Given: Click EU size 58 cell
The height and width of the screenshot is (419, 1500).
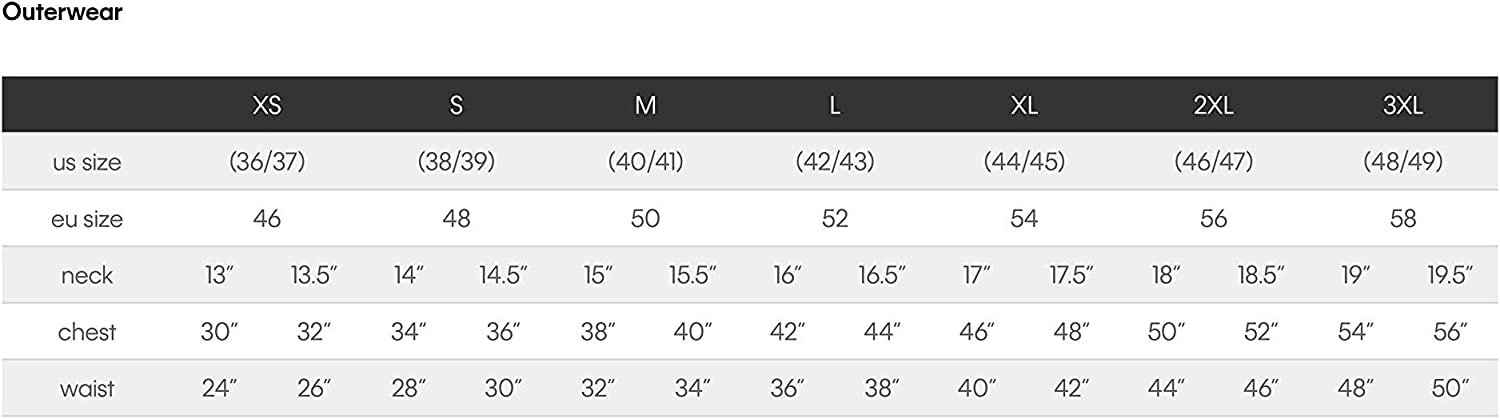Looking at the screenshot, I should [x=1403, y=219].
